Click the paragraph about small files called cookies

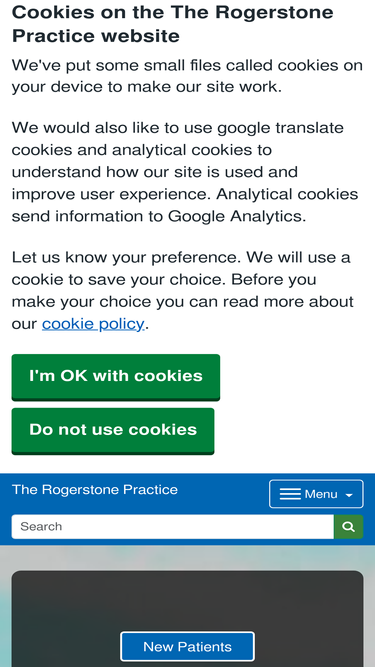point(187,76)
